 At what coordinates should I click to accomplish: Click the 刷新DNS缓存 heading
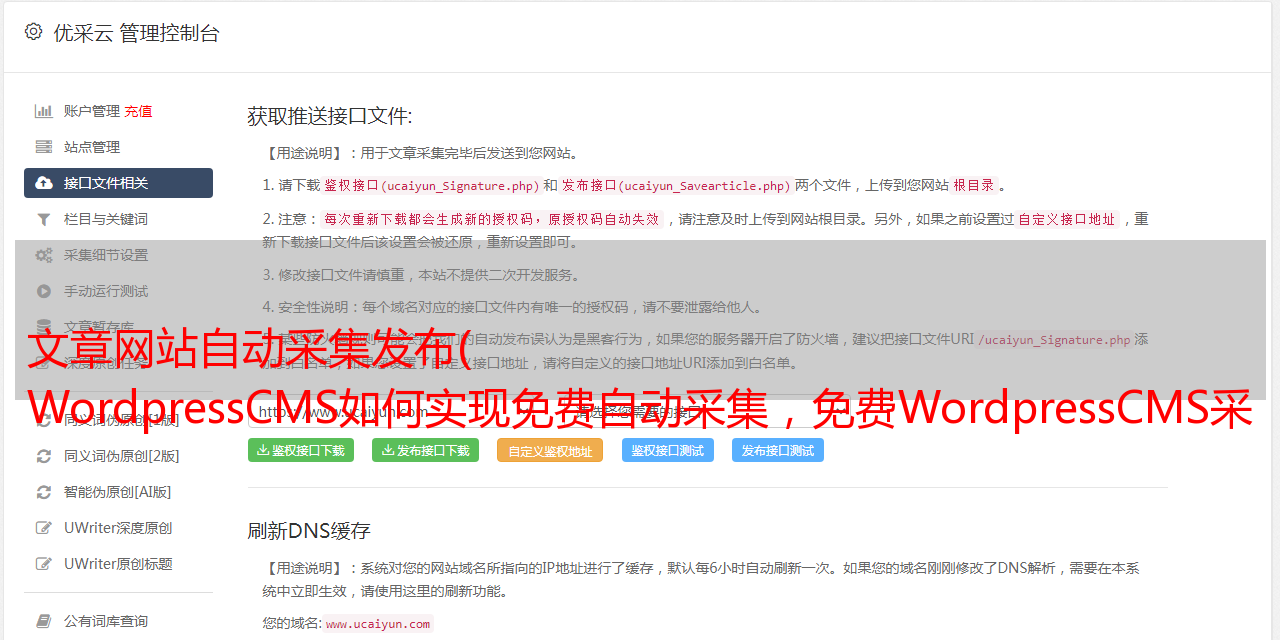tap(309, 530)
